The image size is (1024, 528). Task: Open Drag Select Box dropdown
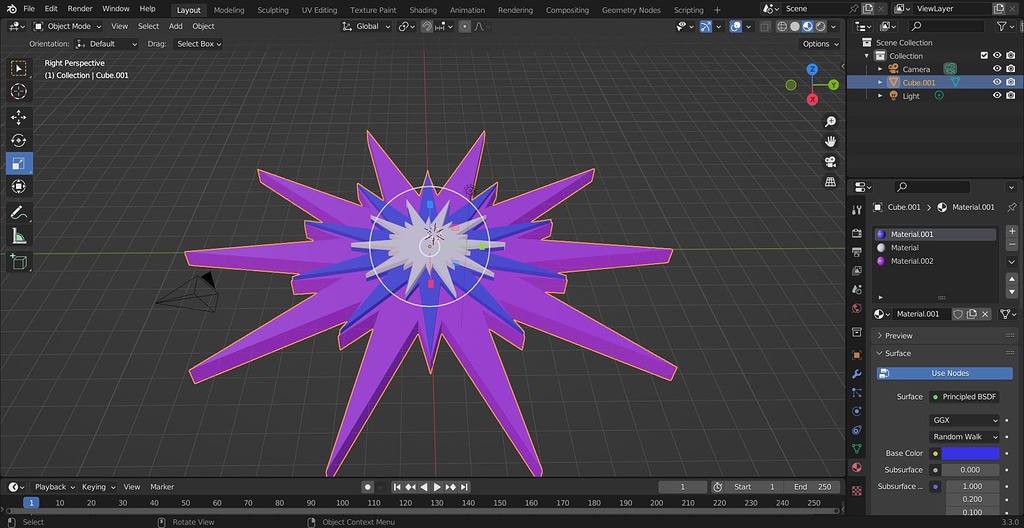tap(199, 44)
